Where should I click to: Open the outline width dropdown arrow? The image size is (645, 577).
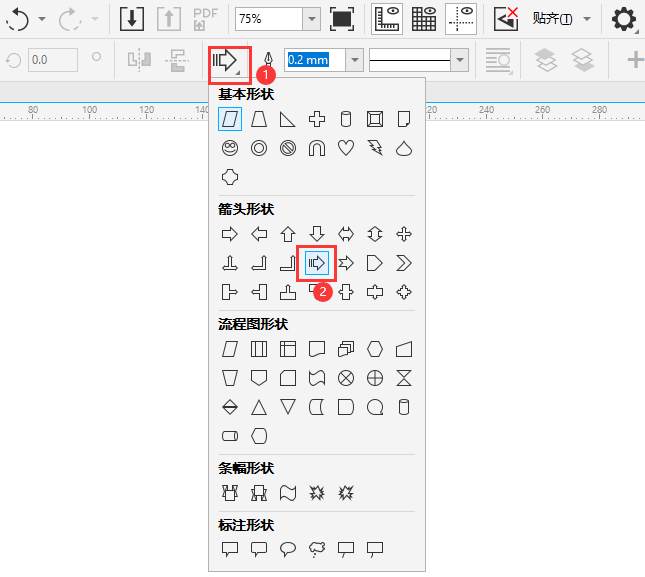coord(355,60)
